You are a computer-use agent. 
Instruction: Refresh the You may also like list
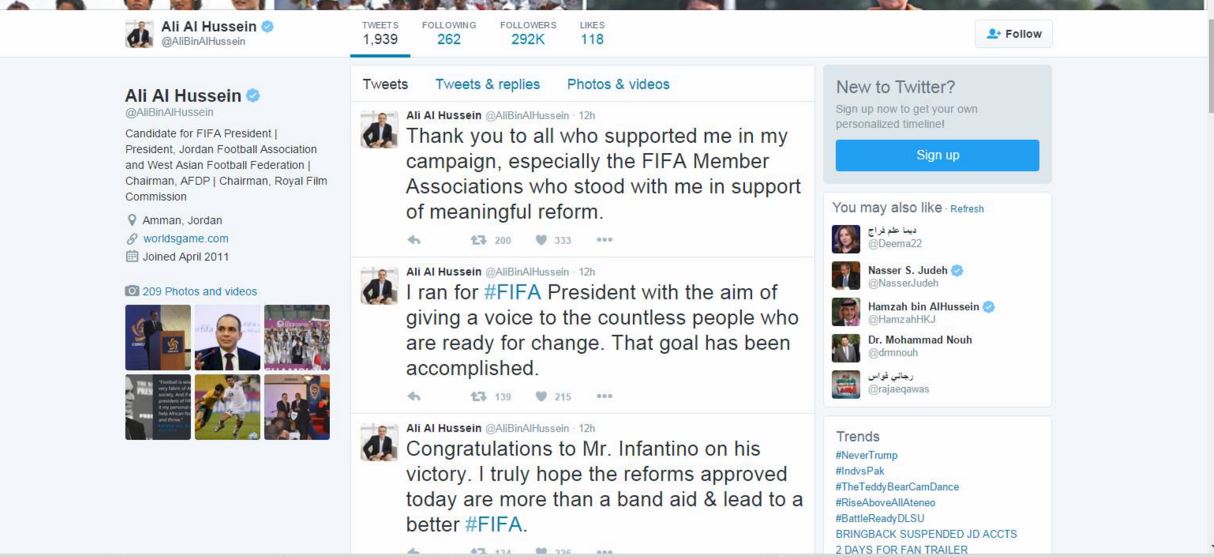(x=967, y=209)
